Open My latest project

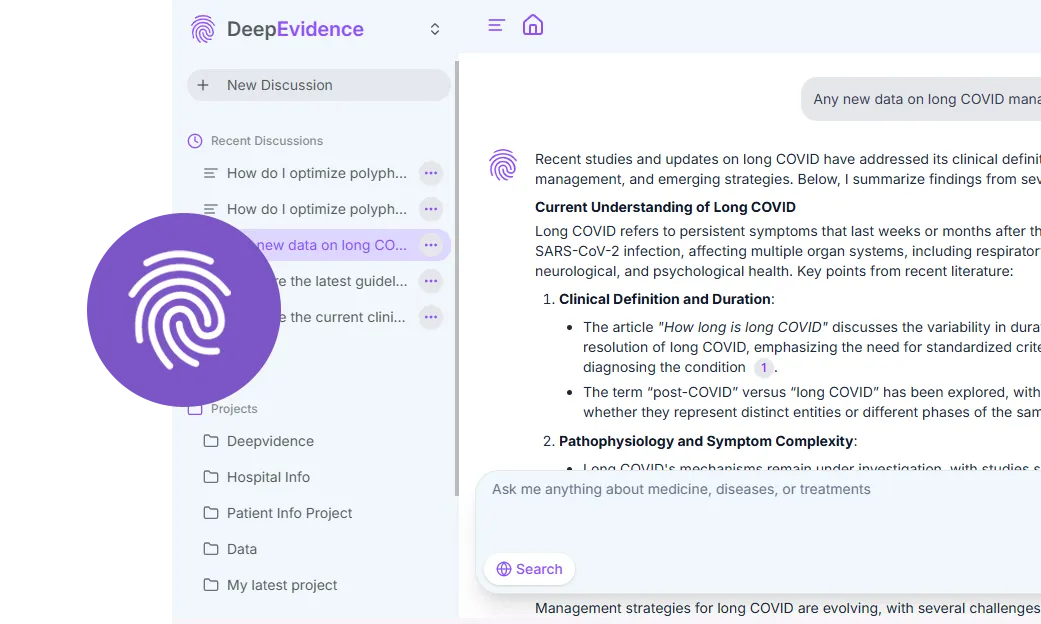click(282, 585)
